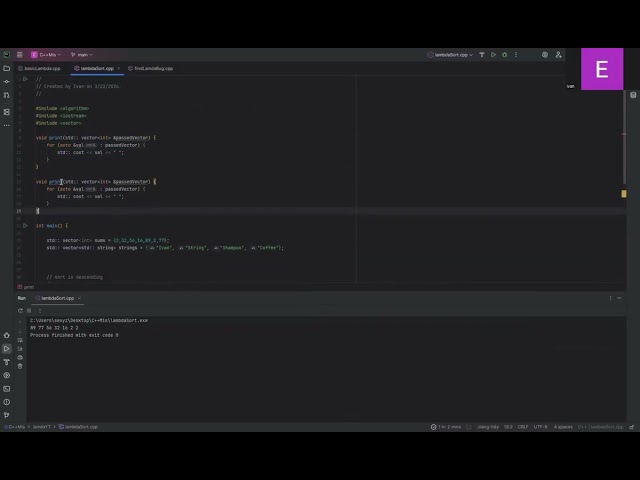
Task: Open the Commit tool window
Action: click(x=7, y=82)
